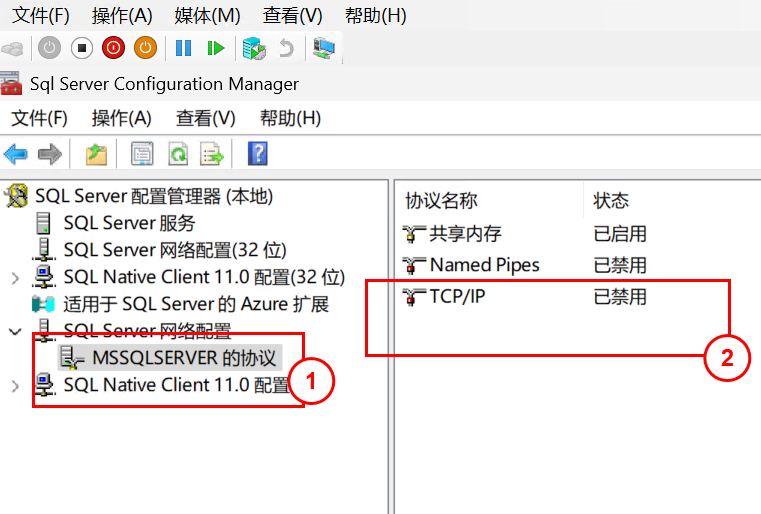This screenshot has height=514, width=761.
Task: Click the blue Back arrow
Action: pos(16,154)
